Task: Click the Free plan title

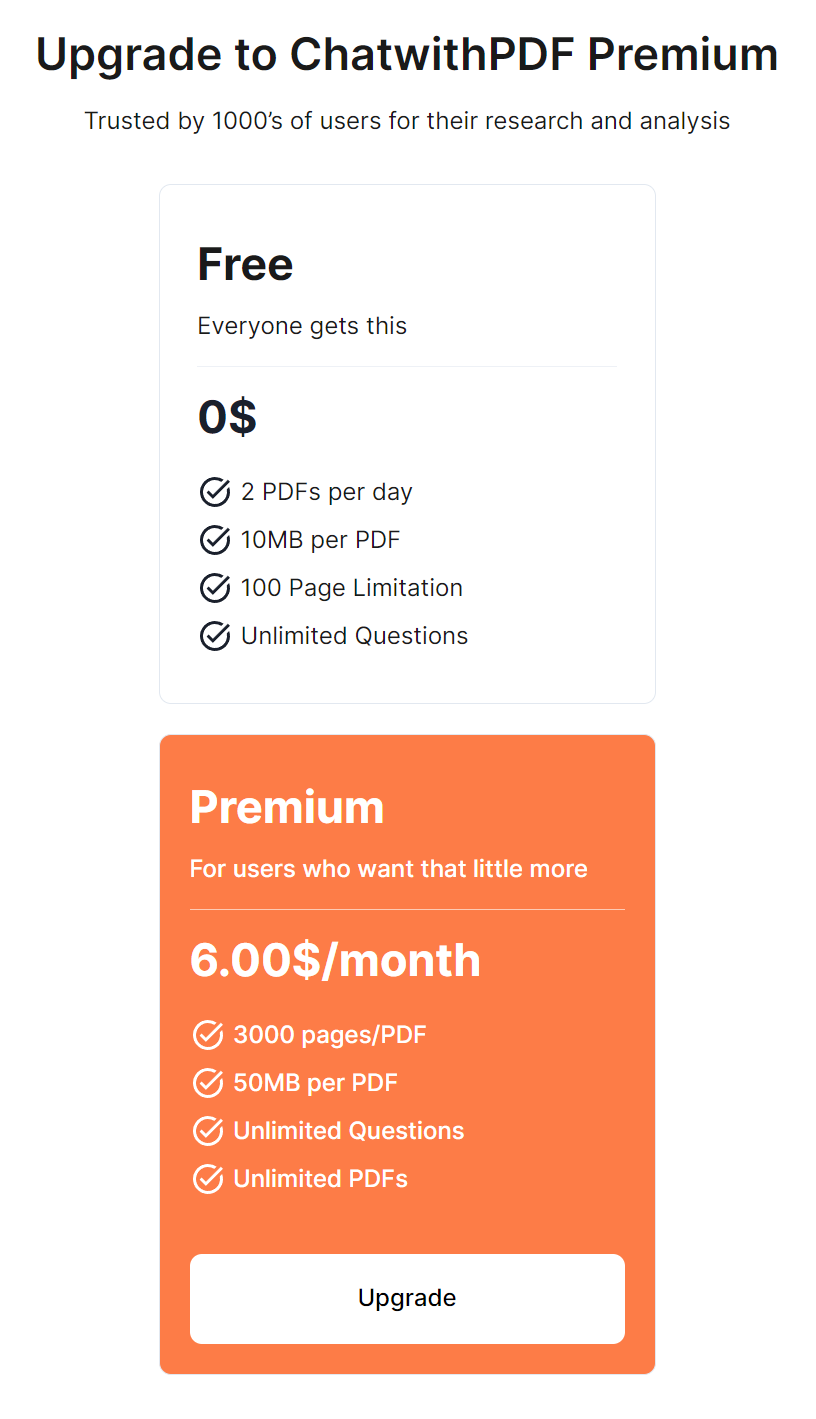Action: [245, 265]
